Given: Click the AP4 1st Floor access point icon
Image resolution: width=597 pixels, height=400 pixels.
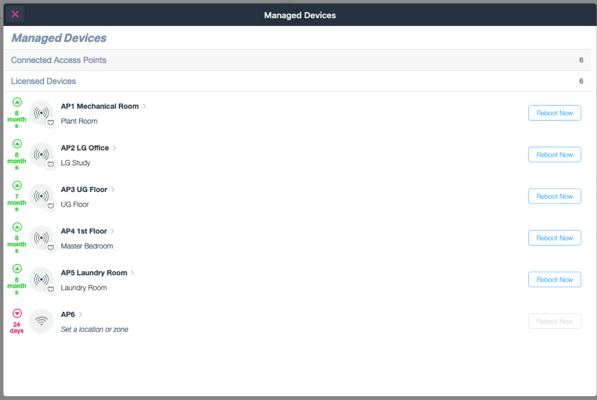Looking at the screenshot, I should click(x=42, y=237).
